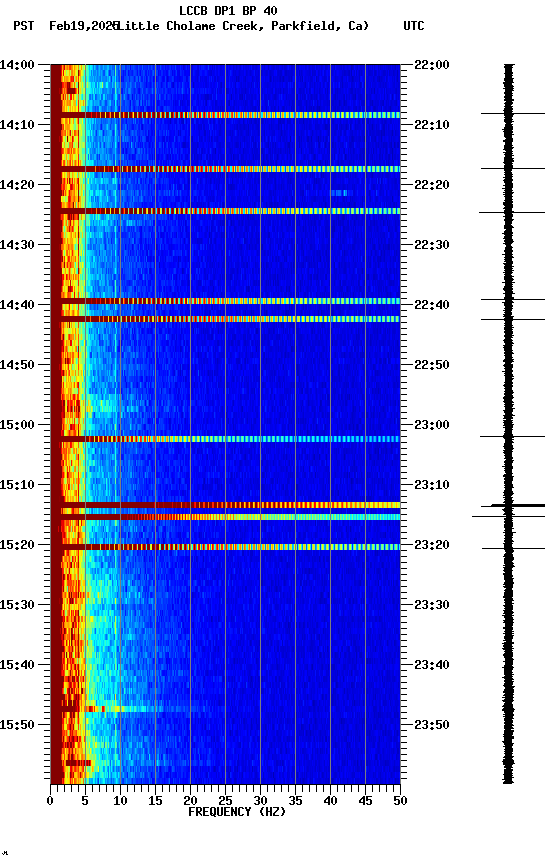Click the seismogram spike near 23:13 UTC
Viewport: 552px width, 864px height.
[513, 505]
